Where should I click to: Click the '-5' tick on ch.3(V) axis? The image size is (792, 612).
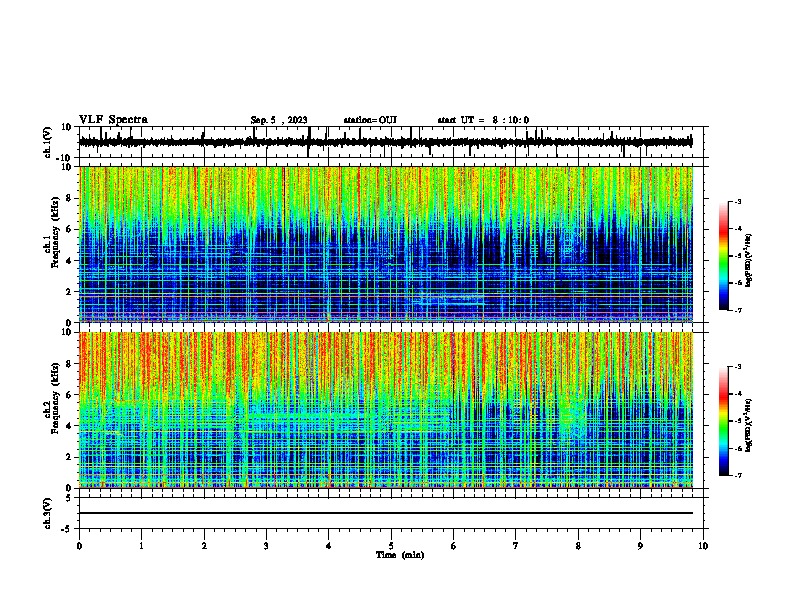tap(67, 529)
